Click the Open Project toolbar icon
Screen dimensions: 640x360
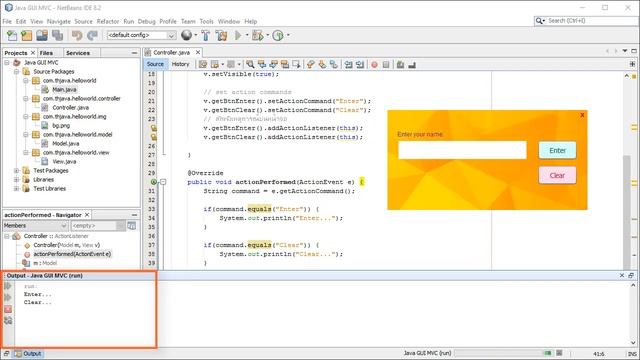42,36
